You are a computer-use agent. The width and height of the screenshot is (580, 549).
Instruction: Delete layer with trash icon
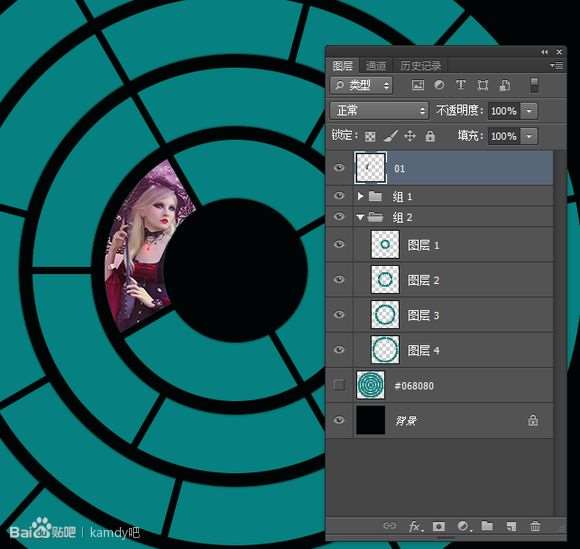point(535,526)
